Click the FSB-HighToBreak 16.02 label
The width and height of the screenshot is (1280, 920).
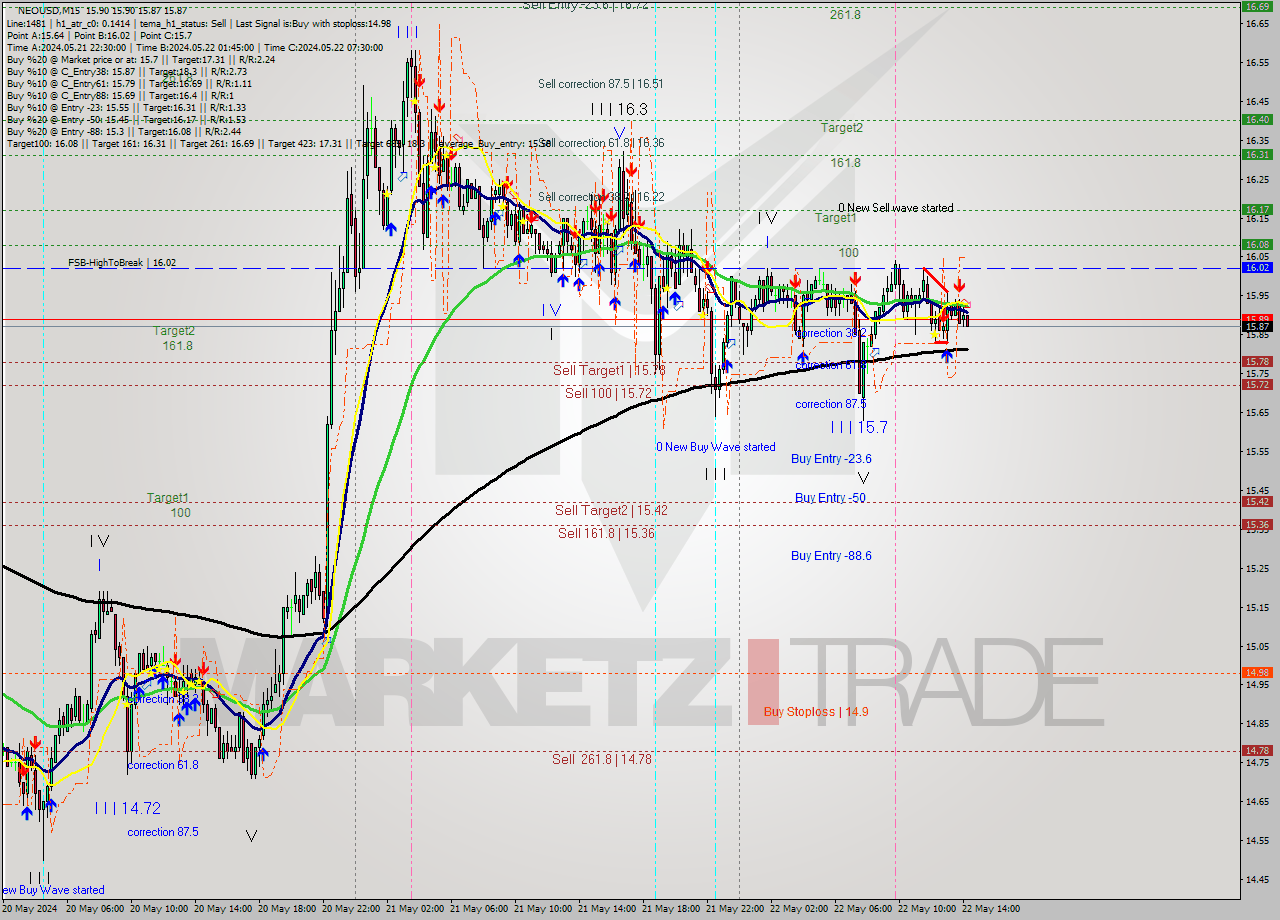122,263
